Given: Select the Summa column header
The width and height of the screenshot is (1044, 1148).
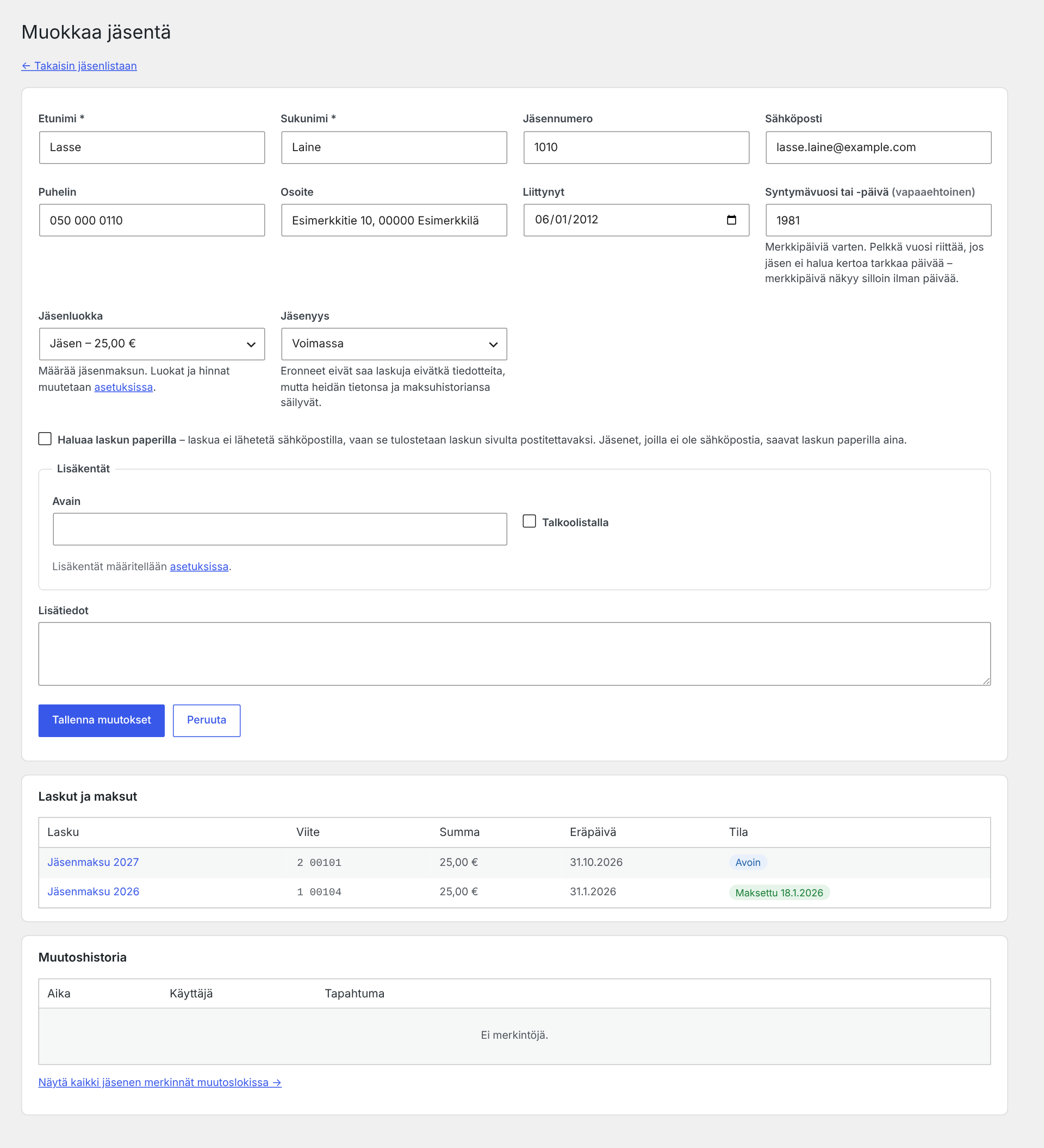Looking at the screenshot, I should (459, 832).
